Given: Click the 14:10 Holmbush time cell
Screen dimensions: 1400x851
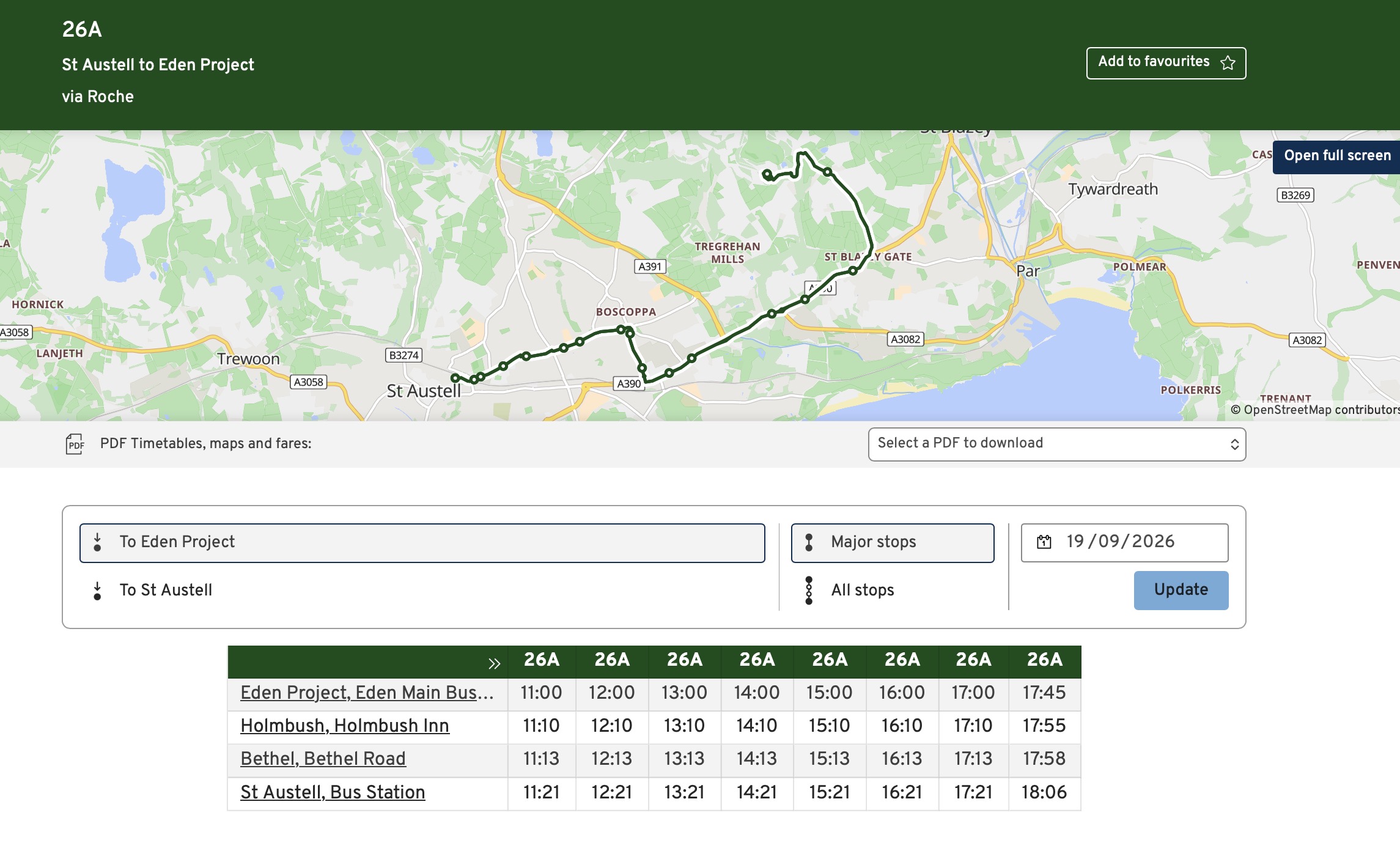Looking at the screenshot, I should tap(757, 726).
